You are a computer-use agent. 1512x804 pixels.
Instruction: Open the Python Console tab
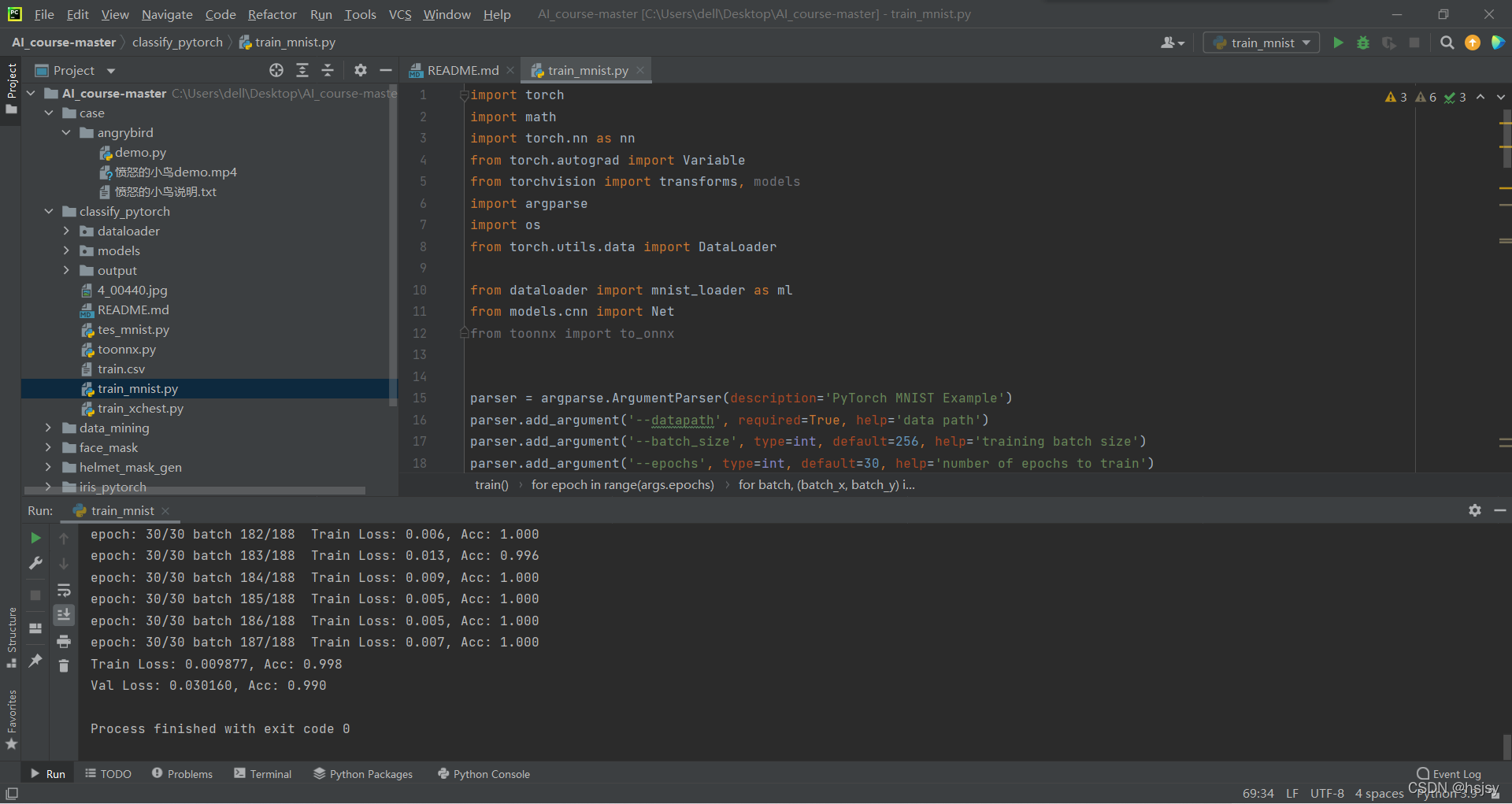pyautogui.click(x=484, y=774)
